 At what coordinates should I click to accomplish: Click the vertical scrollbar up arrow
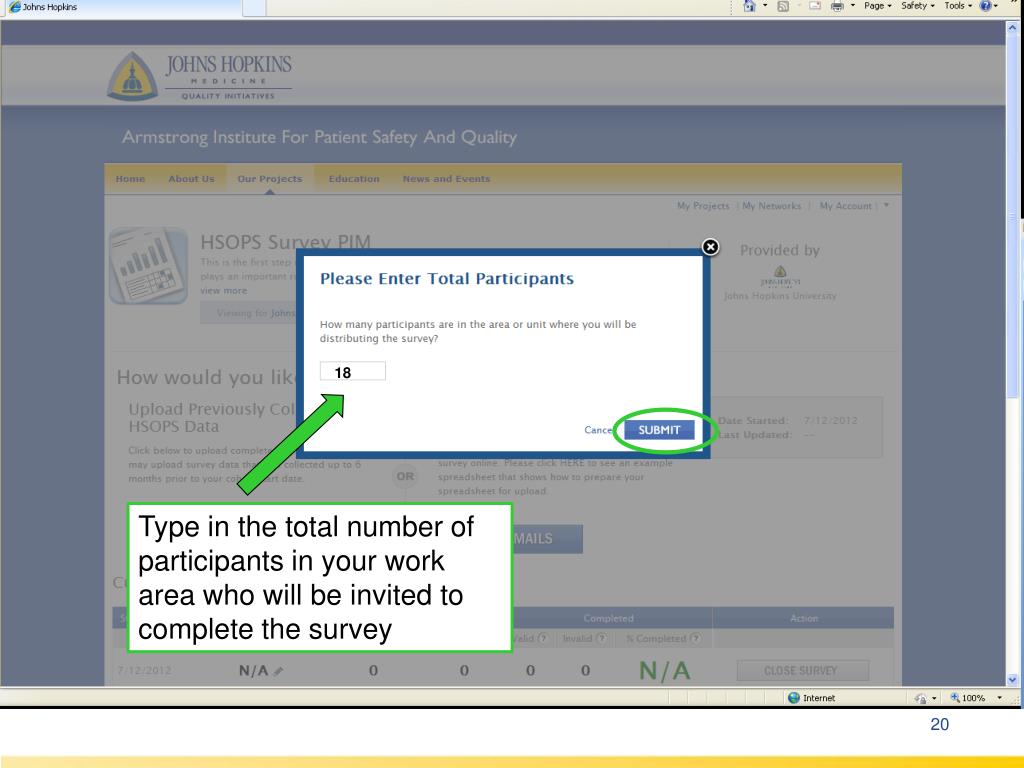coord(1013,27)
